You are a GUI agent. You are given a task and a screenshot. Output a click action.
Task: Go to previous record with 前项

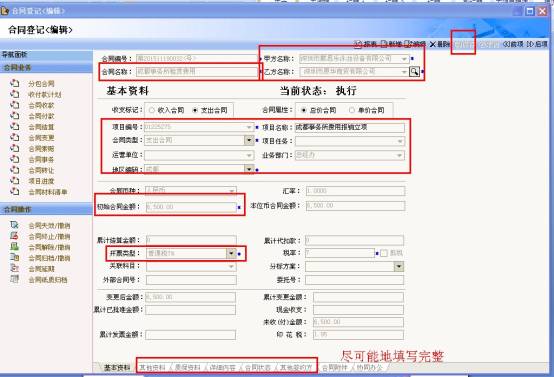[513, 44]
